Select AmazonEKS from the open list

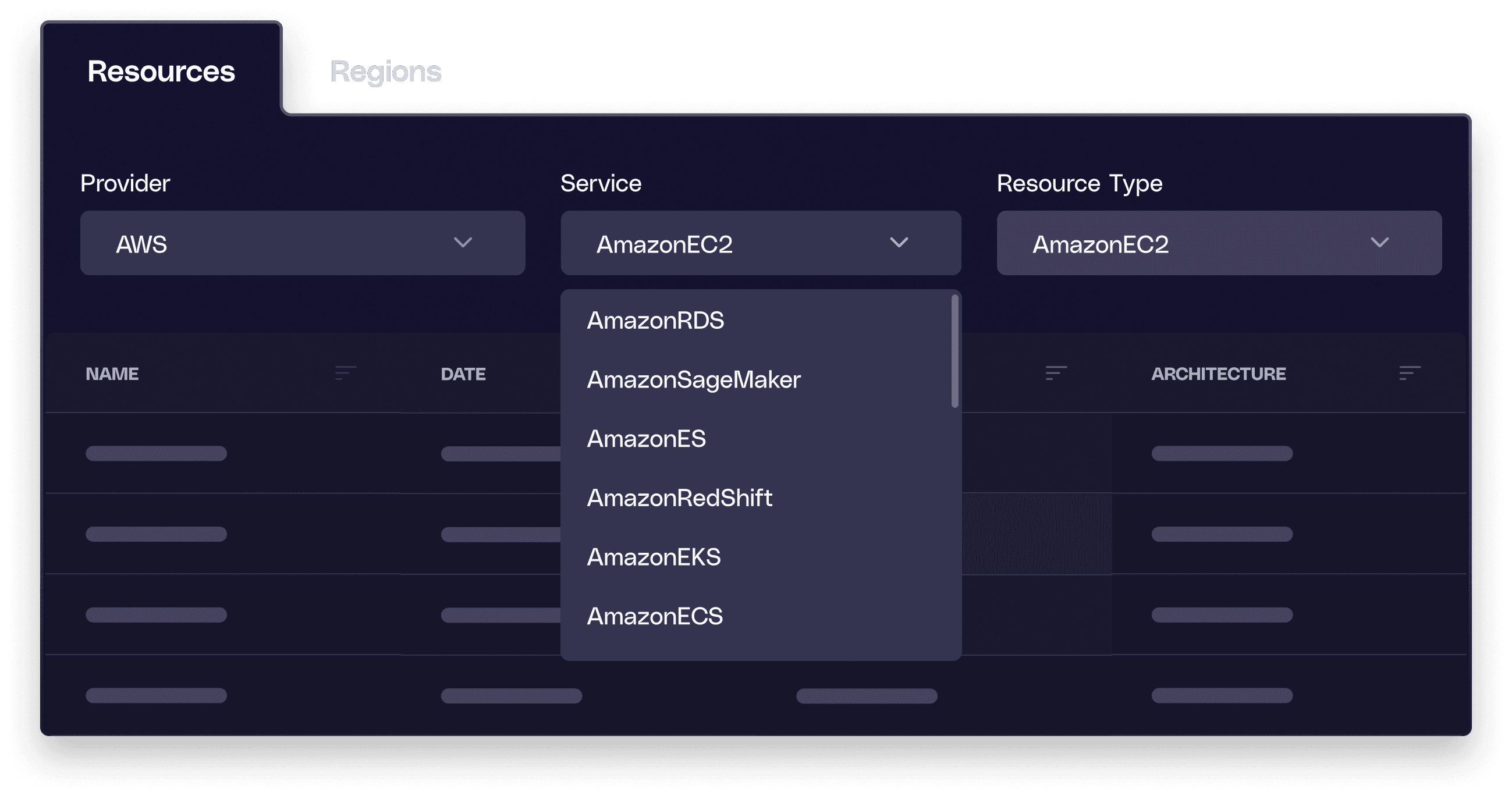pyautogui.click(x=655, y=557)
